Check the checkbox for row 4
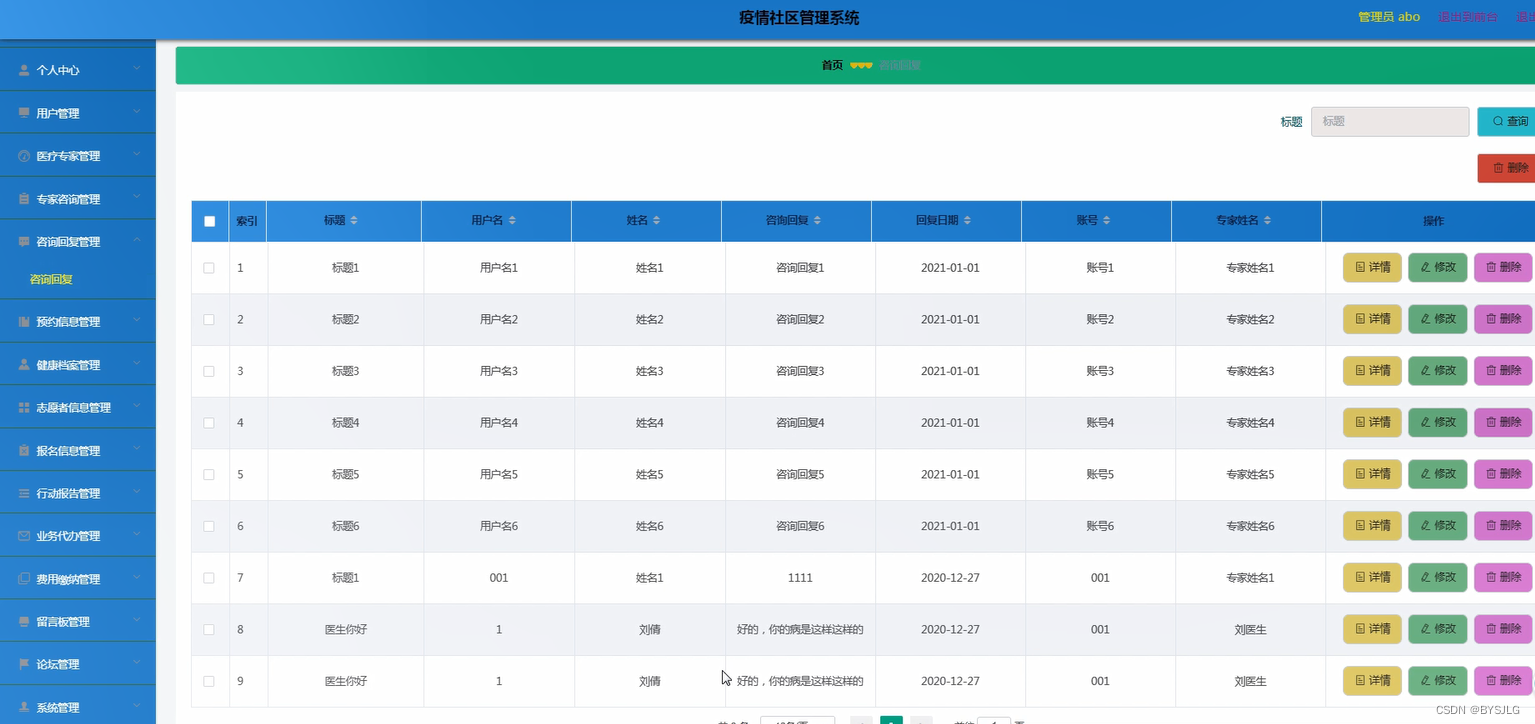Screen dimensions: 1535x724 [209, 423]
